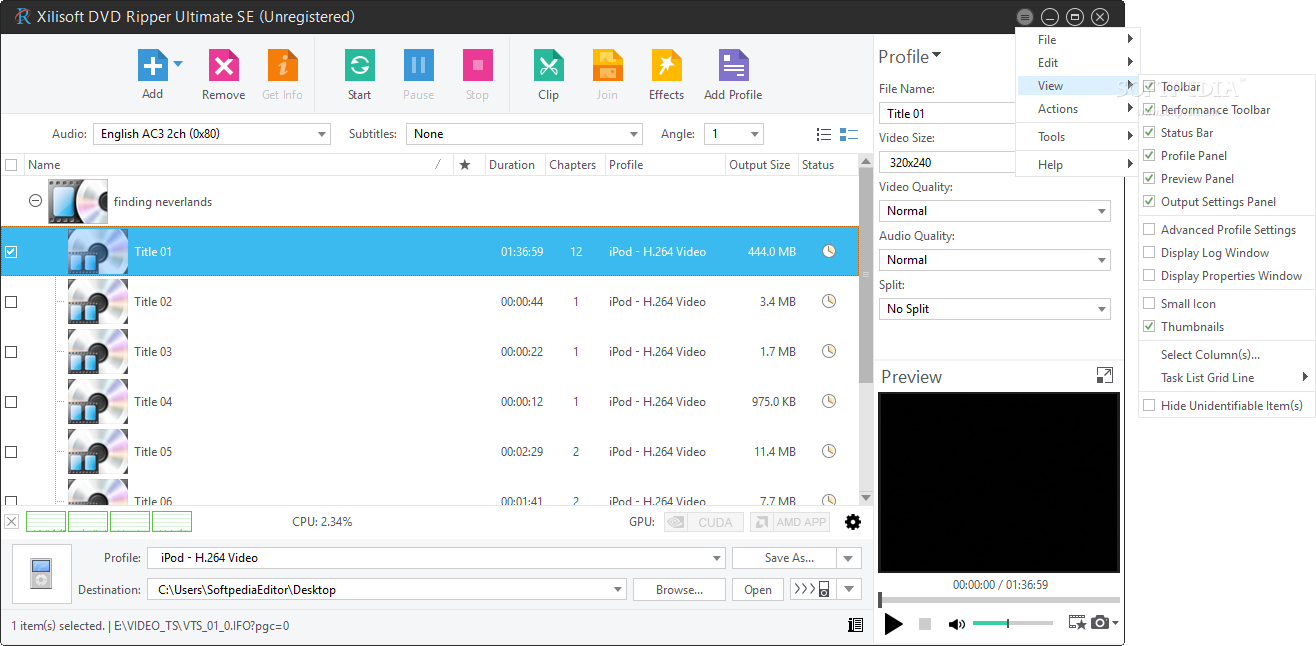Start ripping with the Start icon
This screenshot has height=646, width=1316.
360,66
